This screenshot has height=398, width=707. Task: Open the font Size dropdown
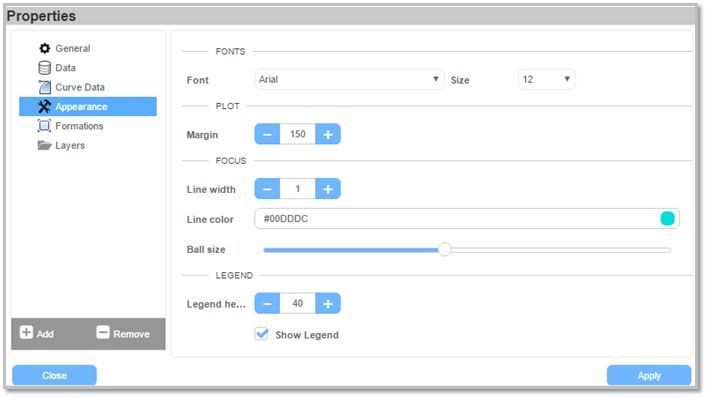tap(546, 79)
